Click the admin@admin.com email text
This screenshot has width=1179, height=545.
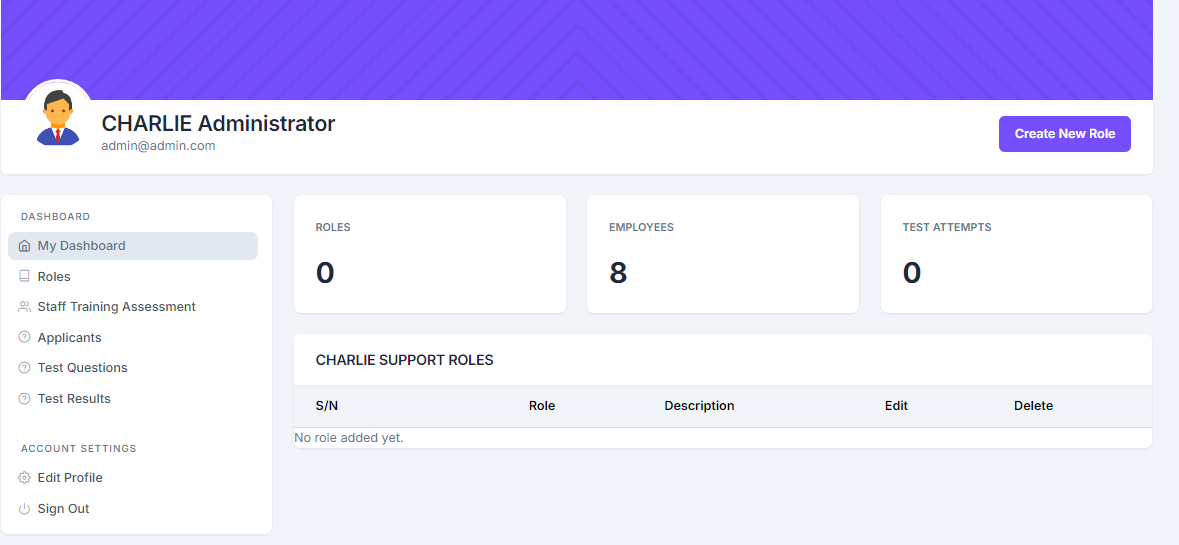(158, 146)
